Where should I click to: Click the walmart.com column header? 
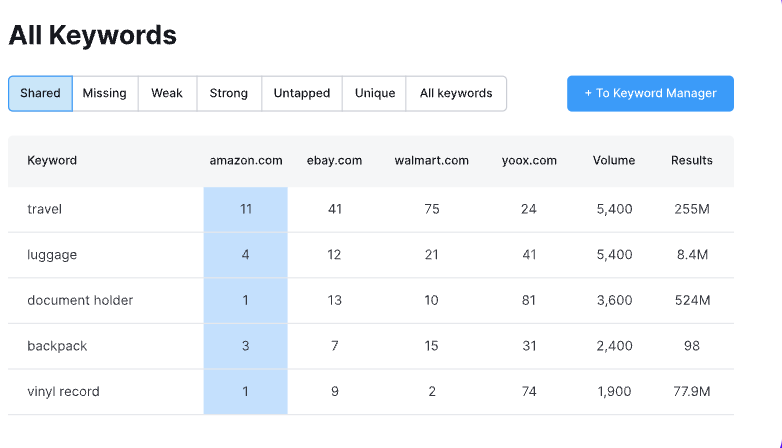click(431, 161)
